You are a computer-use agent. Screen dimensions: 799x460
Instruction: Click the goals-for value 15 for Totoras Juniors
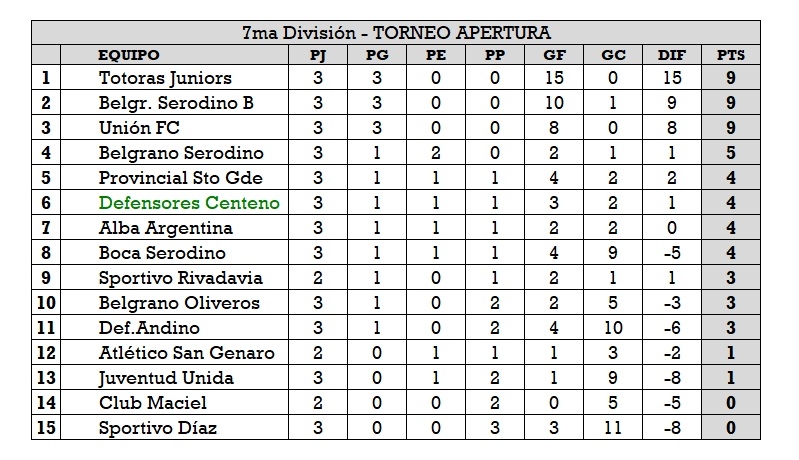tap(553, 77)
